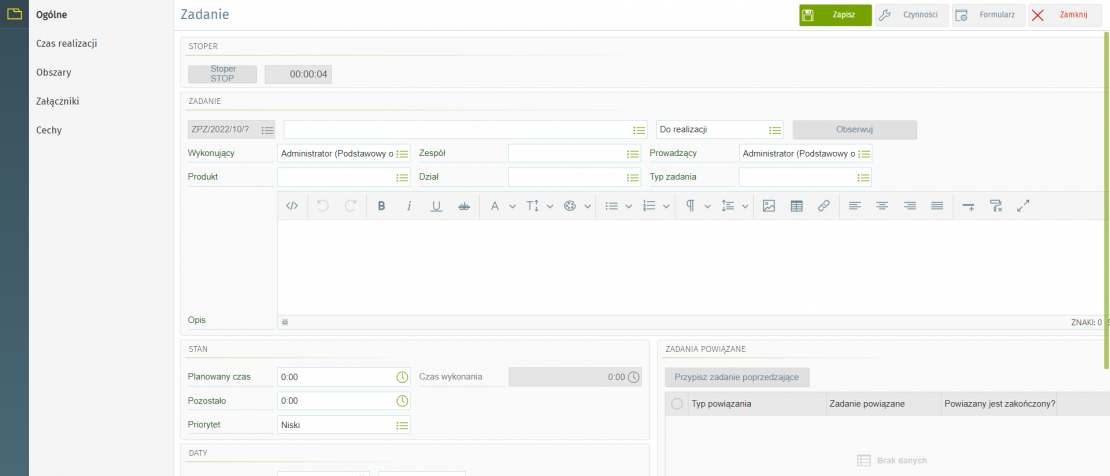Click inside the Planowany czas field

[335, 377]
